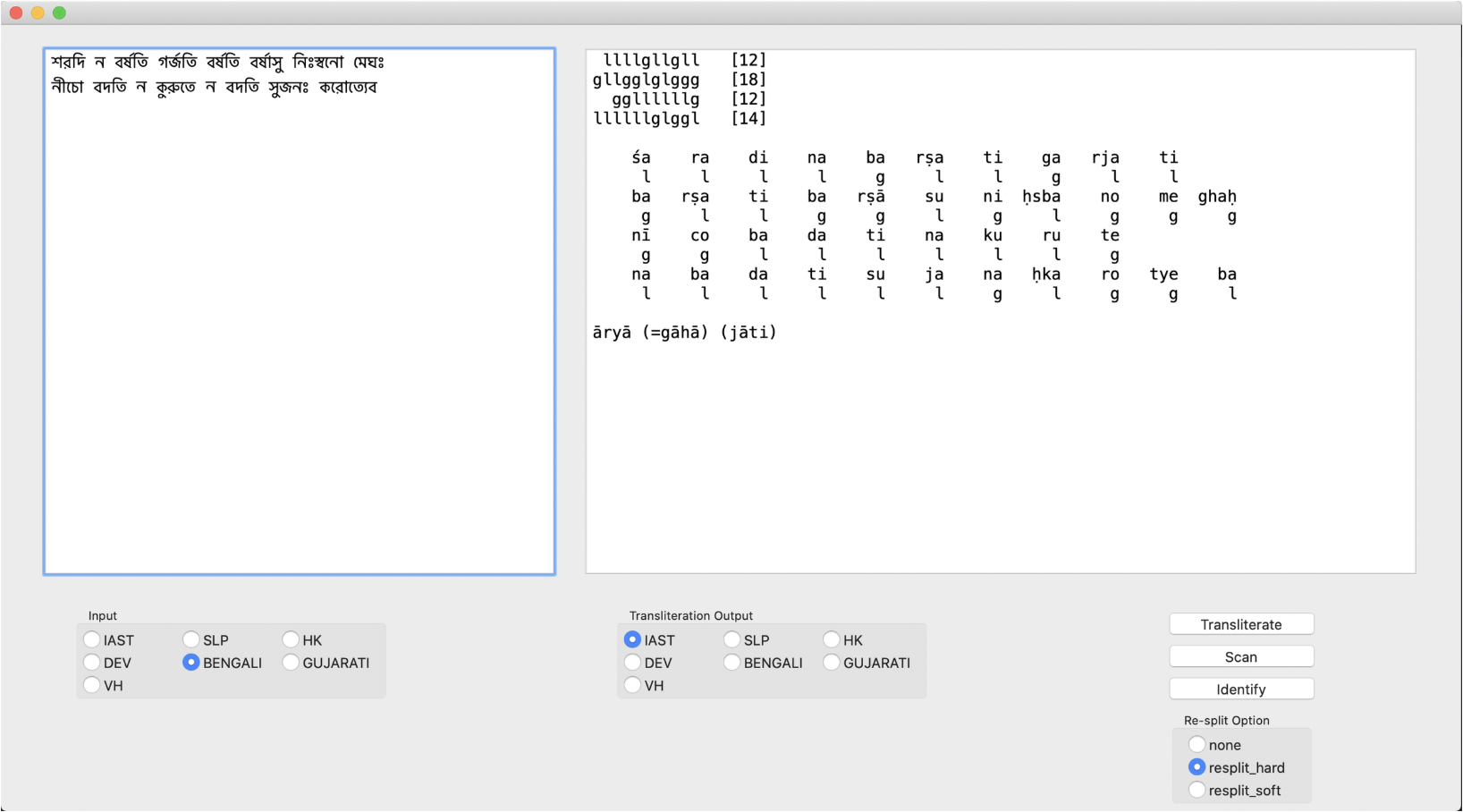Choose HK for transliteration output
Image resolution: width=1463 pixels, height=812 pixels.
(x=831, y=639)
